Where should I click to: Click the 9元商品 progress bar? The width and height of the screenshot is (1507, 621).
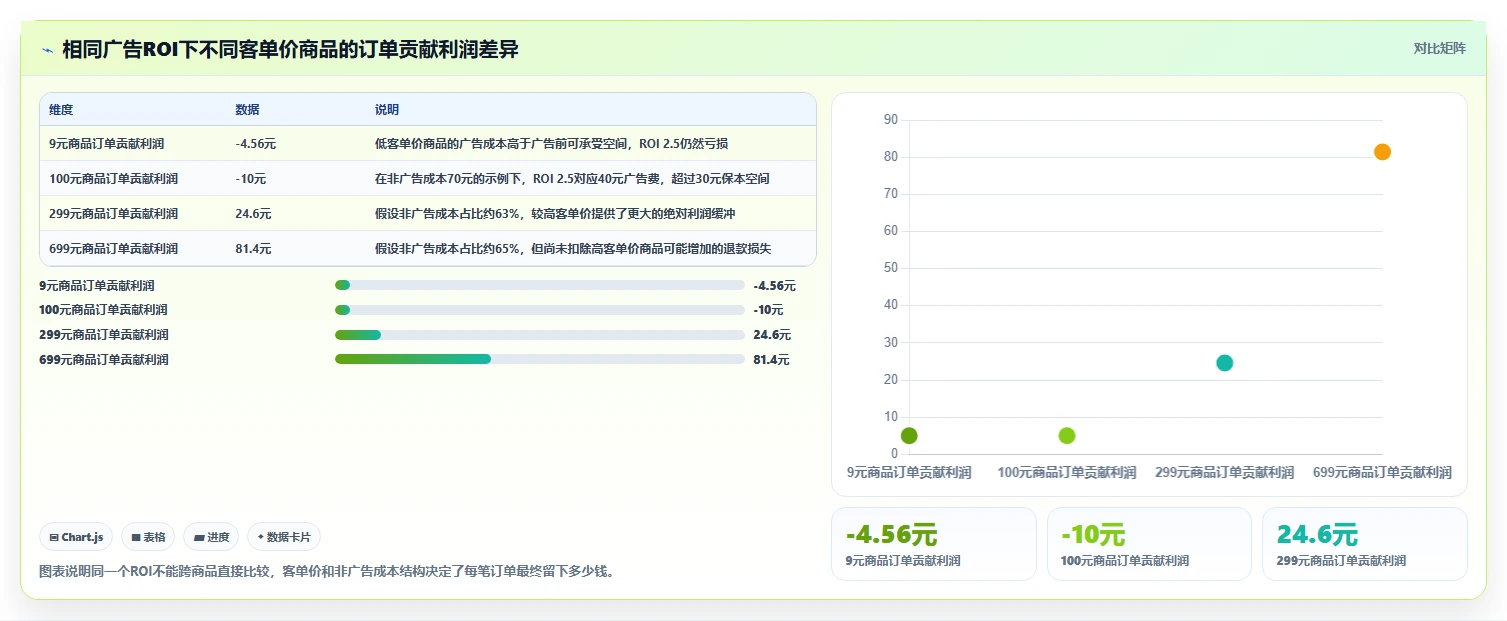(x=540, y=285)
